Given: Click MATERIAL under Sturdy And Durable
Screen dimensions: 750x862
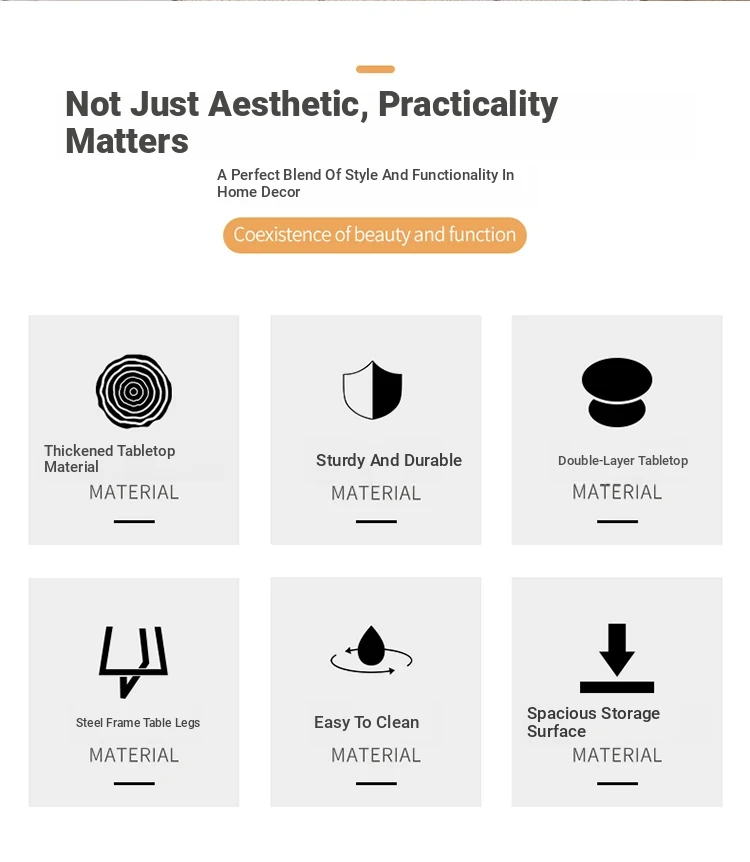Looking at the screenshot, I should [x=376, y=493].
